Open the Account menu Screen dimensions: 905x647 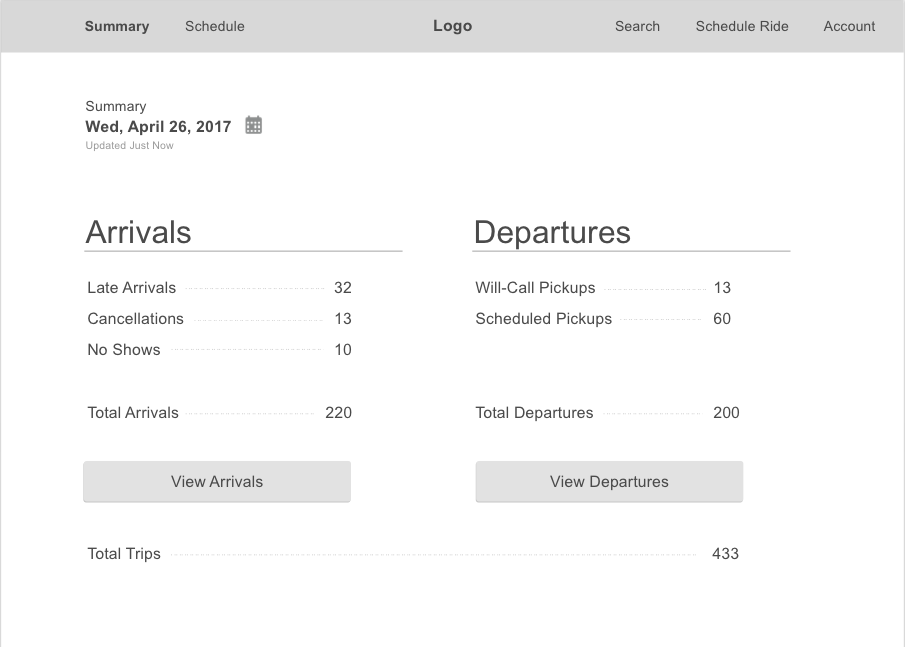(849, 26)
